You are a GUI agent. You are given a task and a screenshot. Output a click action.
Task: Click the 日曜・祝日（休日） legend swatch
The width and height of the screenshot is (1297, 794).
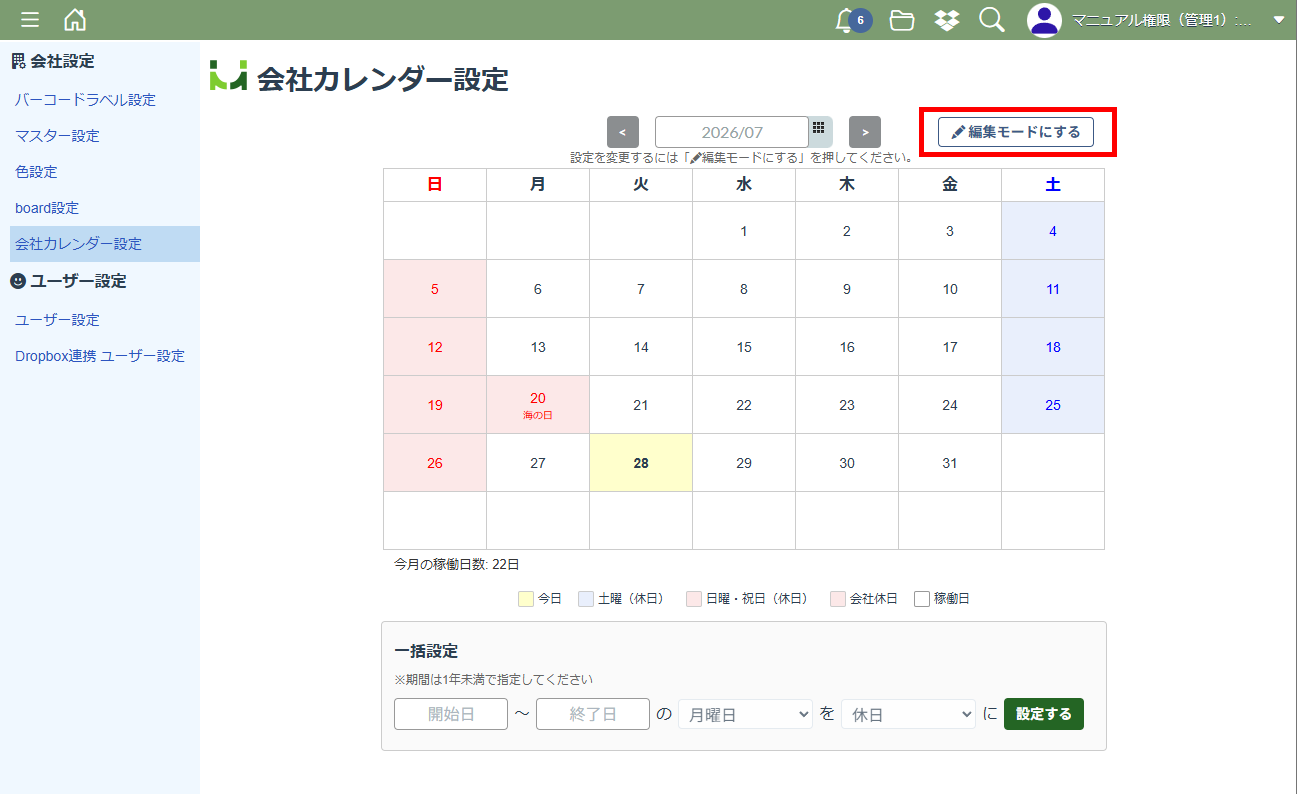click(x=694, y=599)
